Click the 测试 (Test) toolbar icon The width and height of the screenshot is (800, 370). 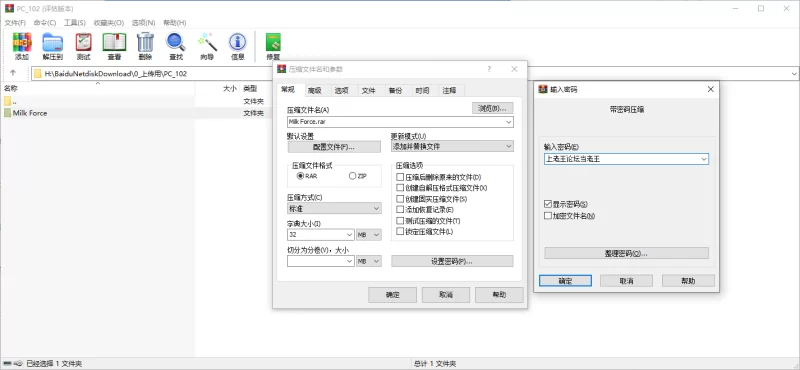pyautogui.click(x=83, y=46)
